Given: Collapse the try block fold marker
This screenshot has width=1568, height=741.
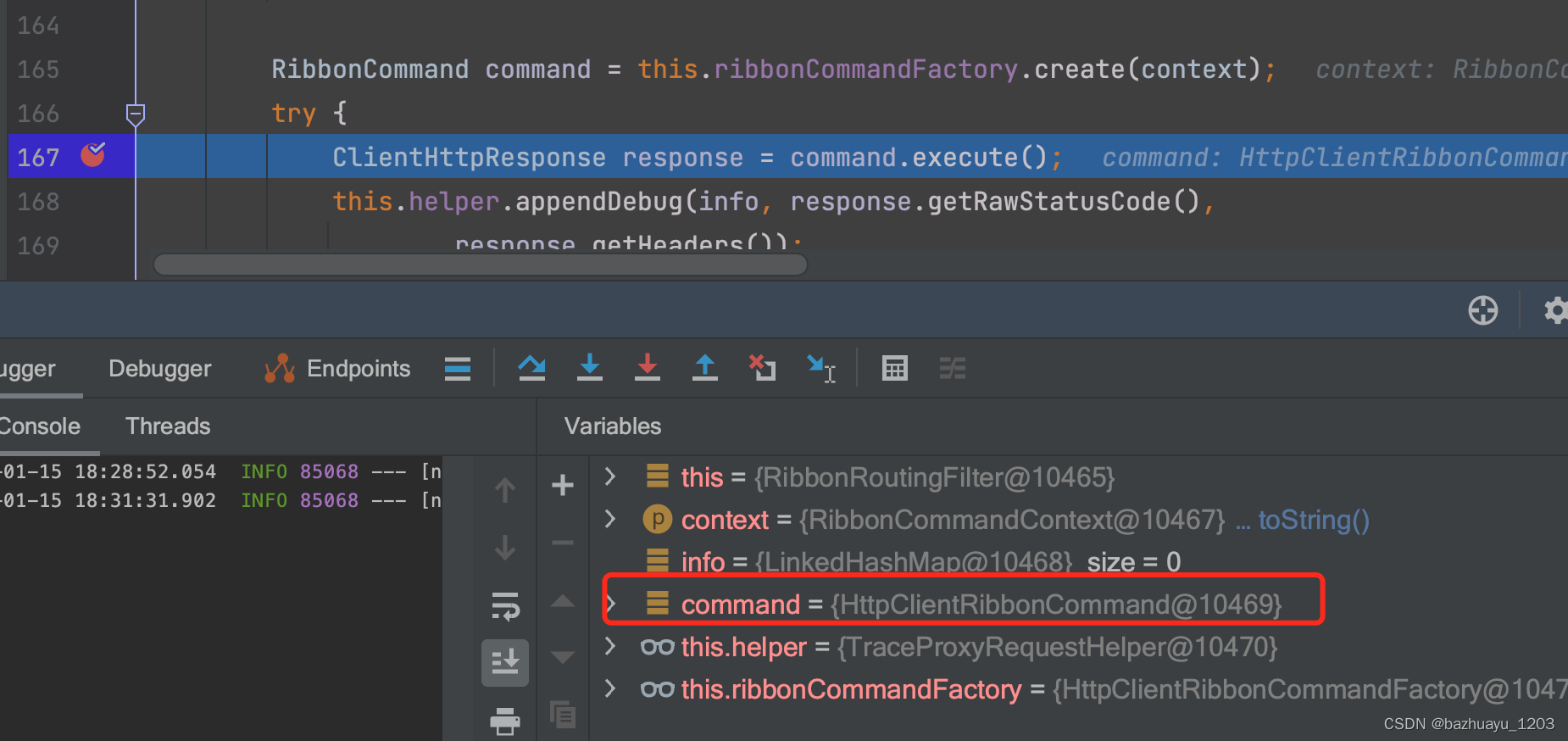Looking at the screenshot, I should tap(136, 114).
